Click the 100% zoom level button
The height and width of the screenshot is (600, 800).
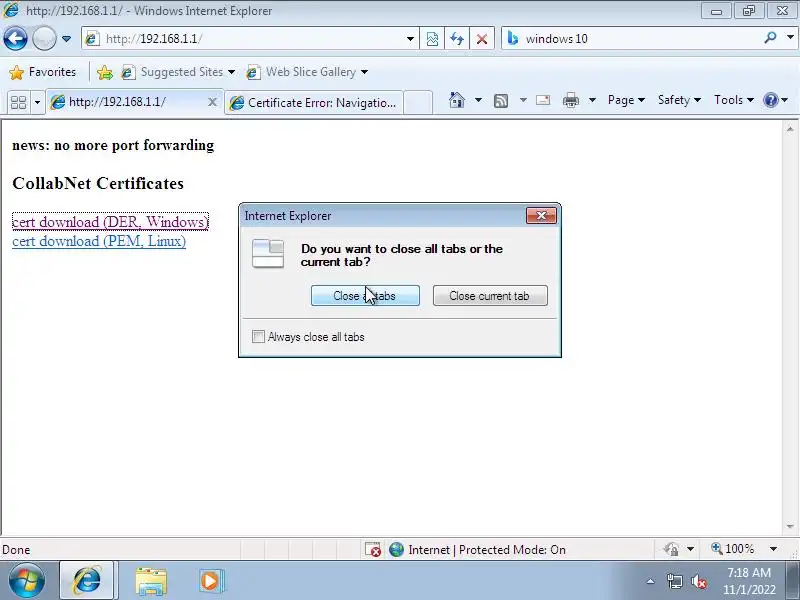click(x=733, y=549)
